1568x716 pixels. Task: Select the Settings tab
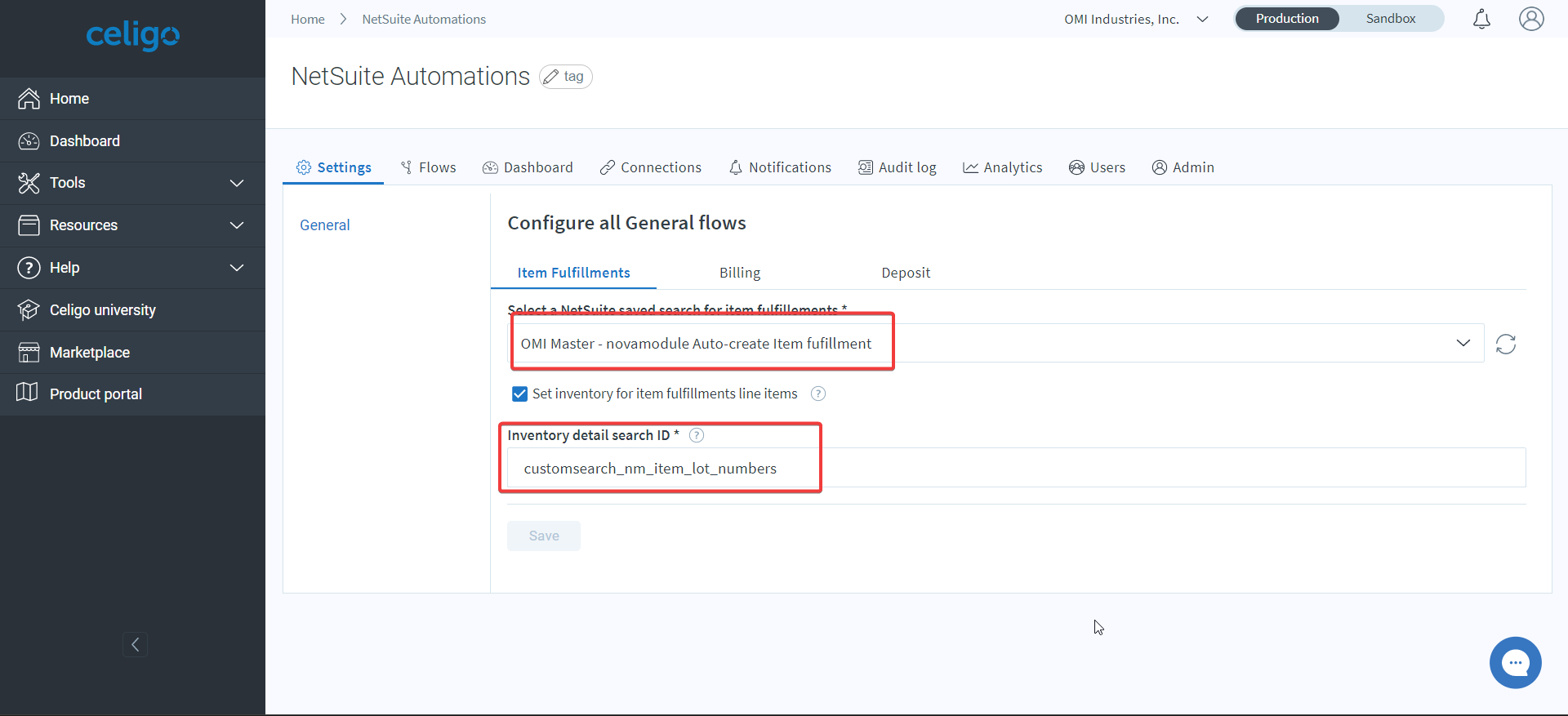click(x=333, y=167)
